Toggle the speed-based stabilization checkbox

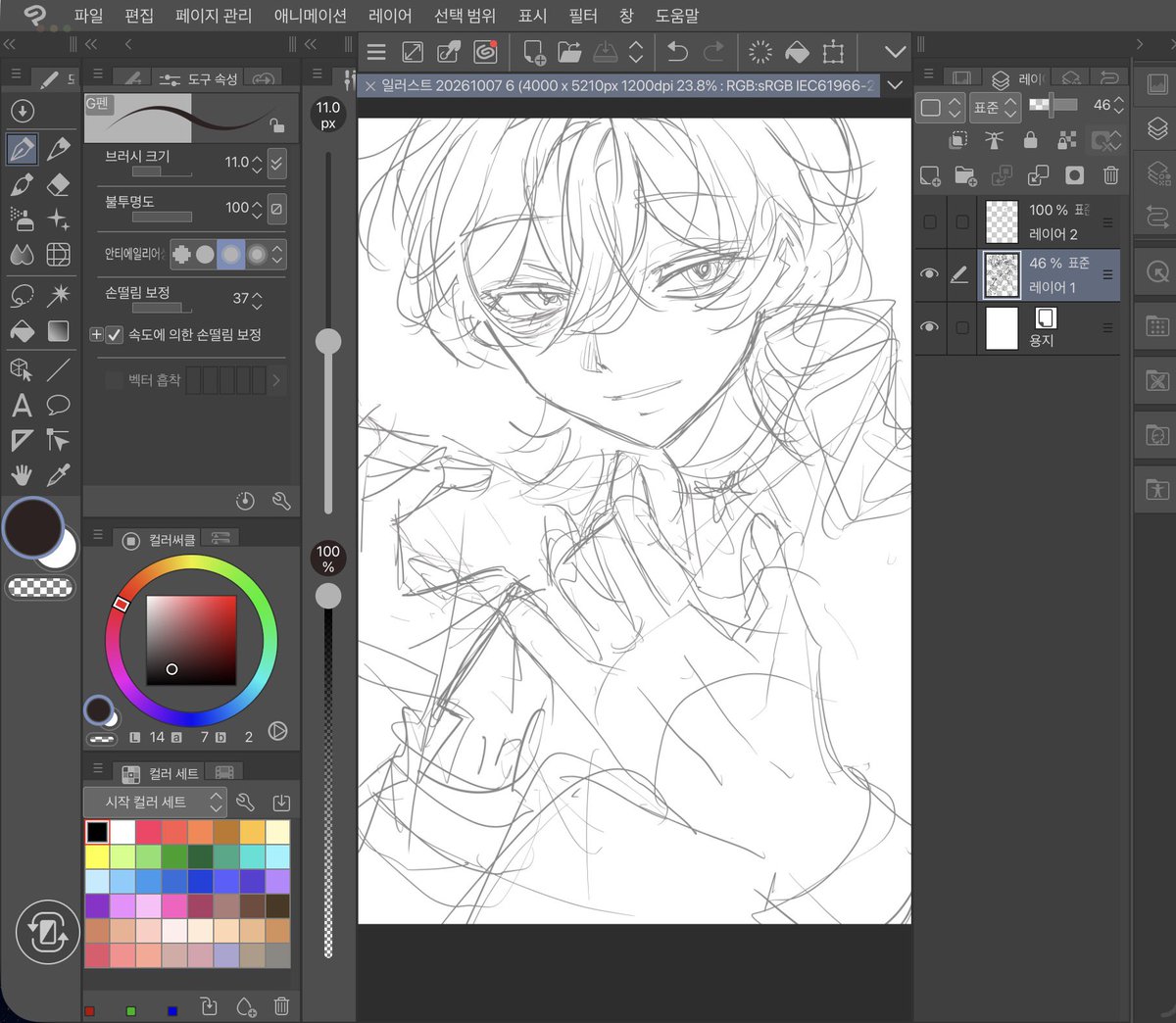[115, 335]
